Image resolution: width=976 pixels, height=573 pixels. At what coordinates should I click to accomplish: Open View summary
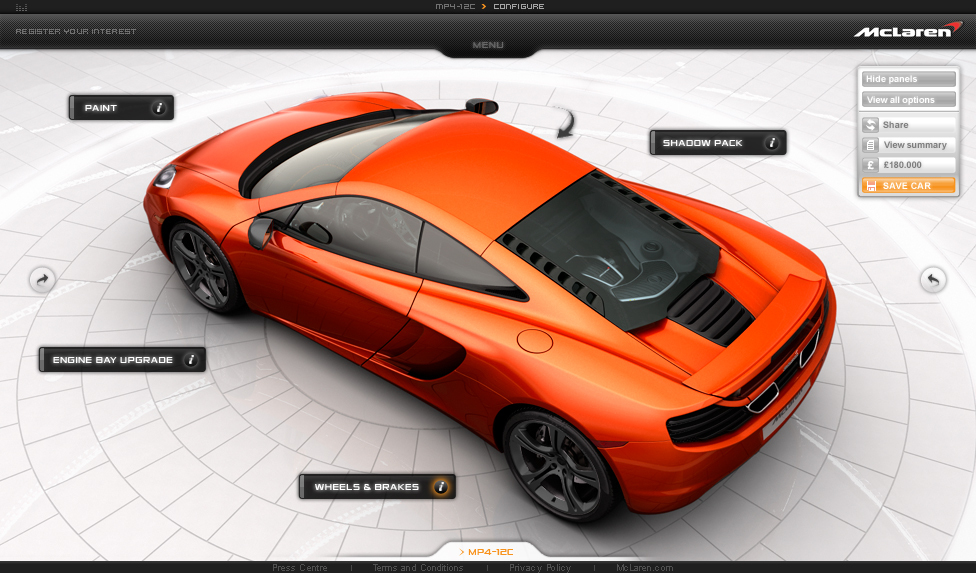(909, 145)
